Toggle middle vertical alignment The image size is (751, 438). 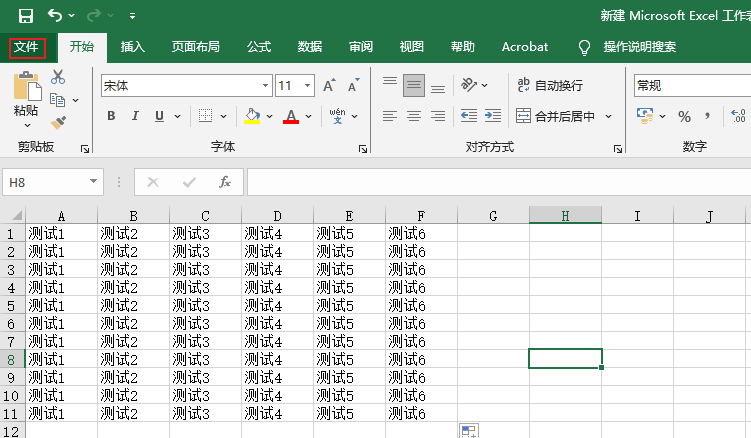pyautogui.click(x=414, y=85)
